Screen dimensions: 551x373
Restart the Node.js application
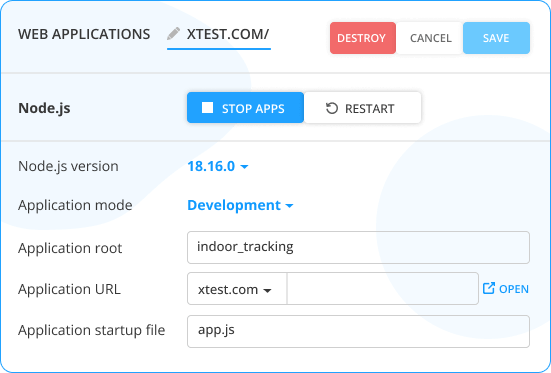coord(362,108)
